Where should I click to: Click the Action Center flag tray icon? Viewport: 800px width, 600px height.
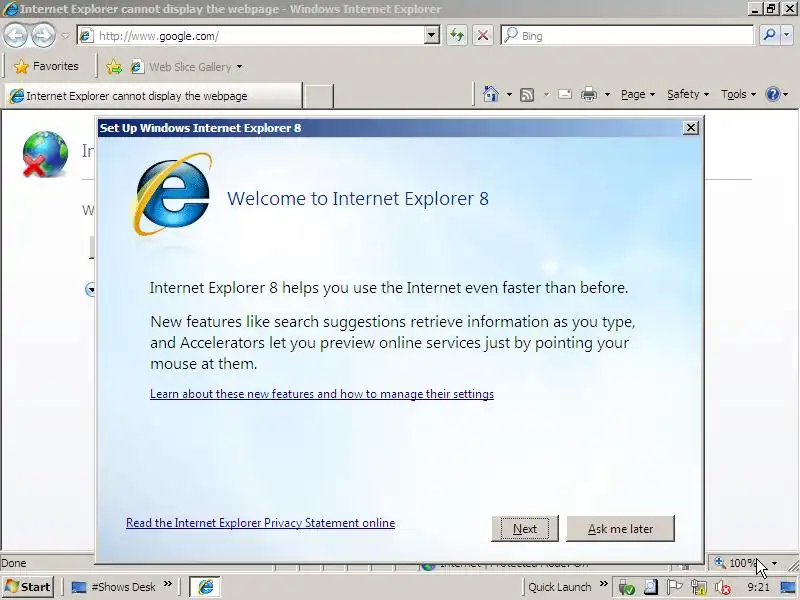pyautogui.click(x=674, y=587)
